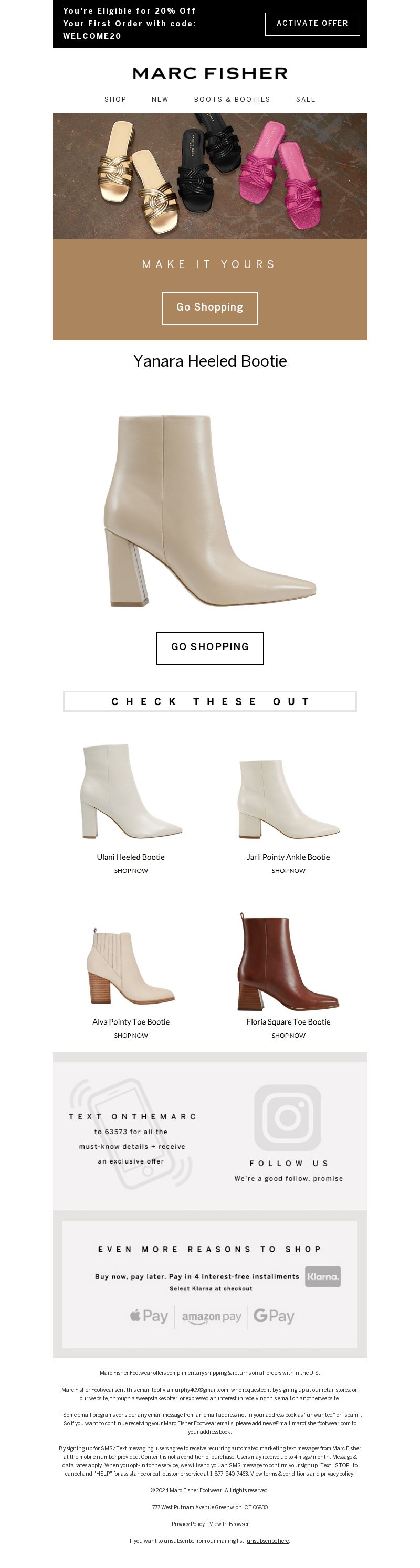The height and width of the screenshot is (1568, 420).
Task: Open the Privacy Policy link
Action: [188, 1523]
